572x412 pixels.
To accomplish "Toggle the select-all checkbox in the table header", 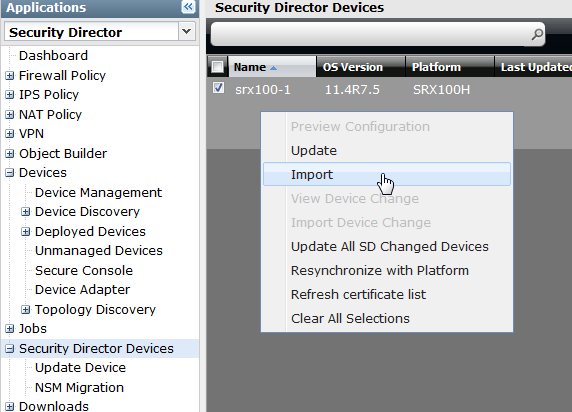I will 217,67.
